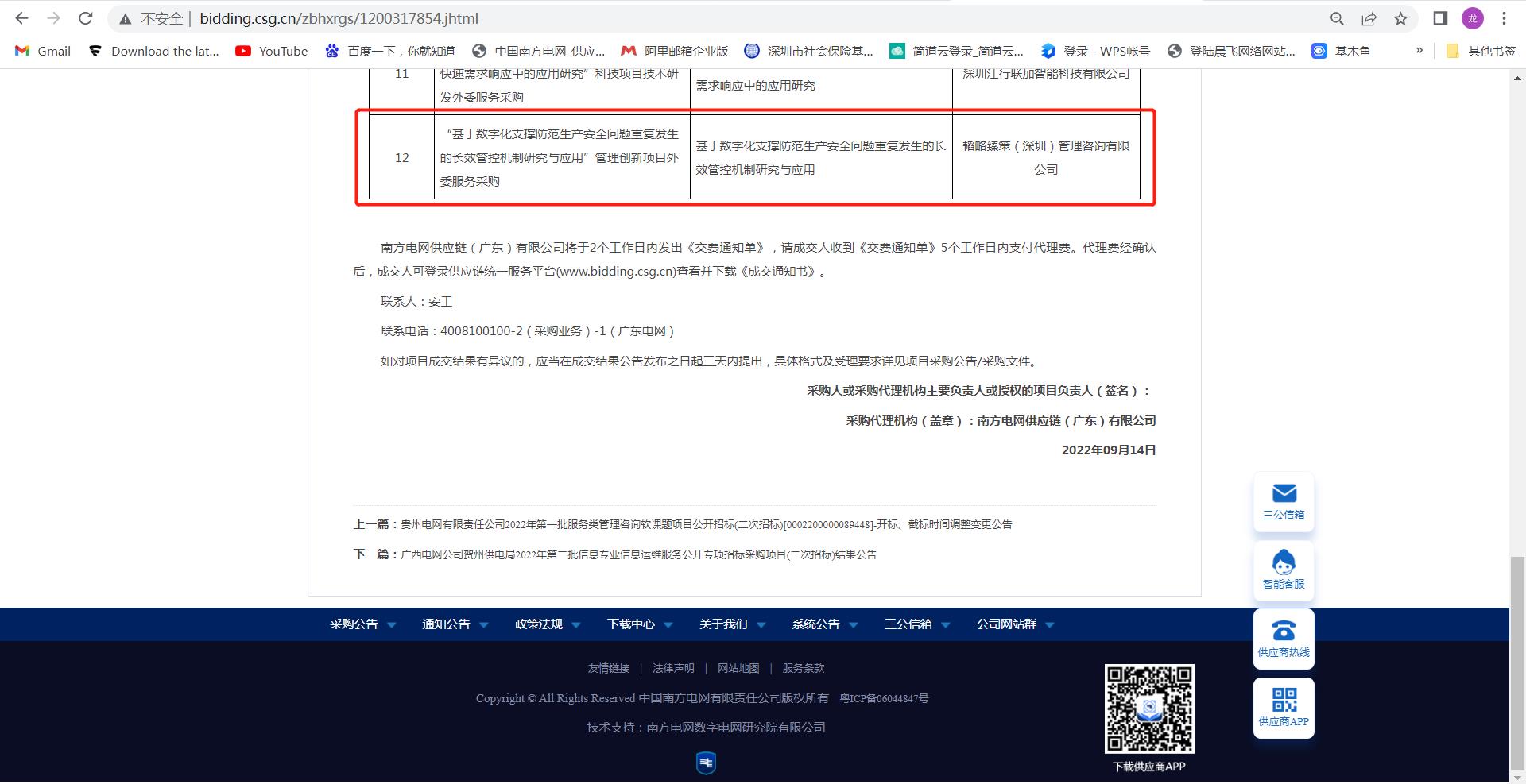Screen dimensions: 1526x784
Task: Reload the current page
Action: (x=86, y=18)
